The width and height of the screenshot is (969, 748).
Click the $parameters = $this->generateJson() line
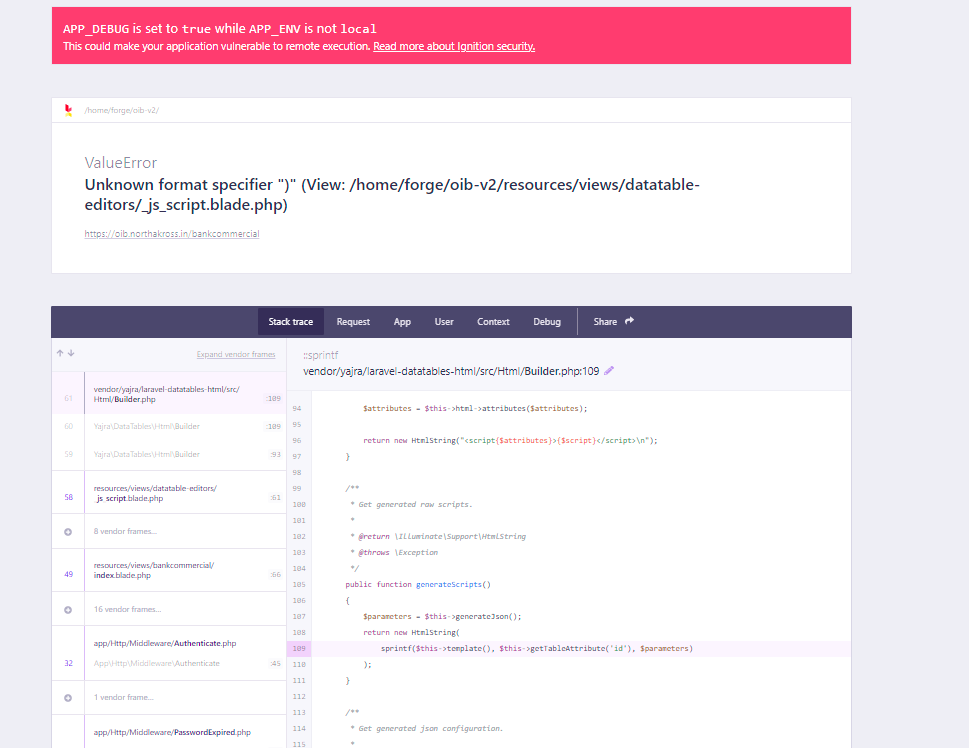coord(442,616)
